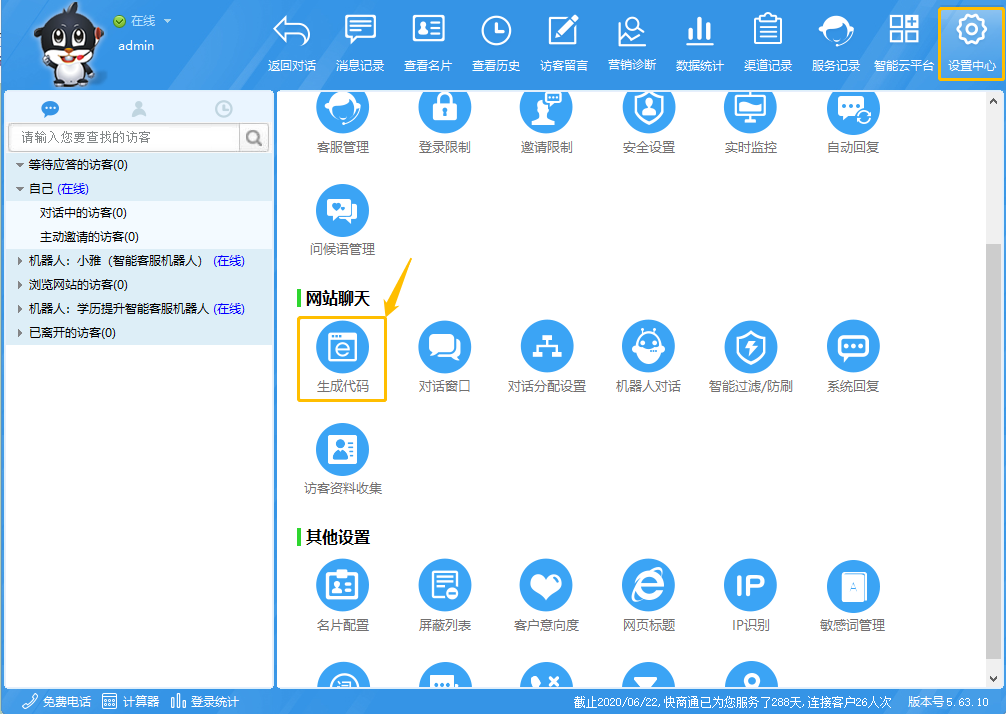Open 客户意向度 heart icon

(546, 585)
